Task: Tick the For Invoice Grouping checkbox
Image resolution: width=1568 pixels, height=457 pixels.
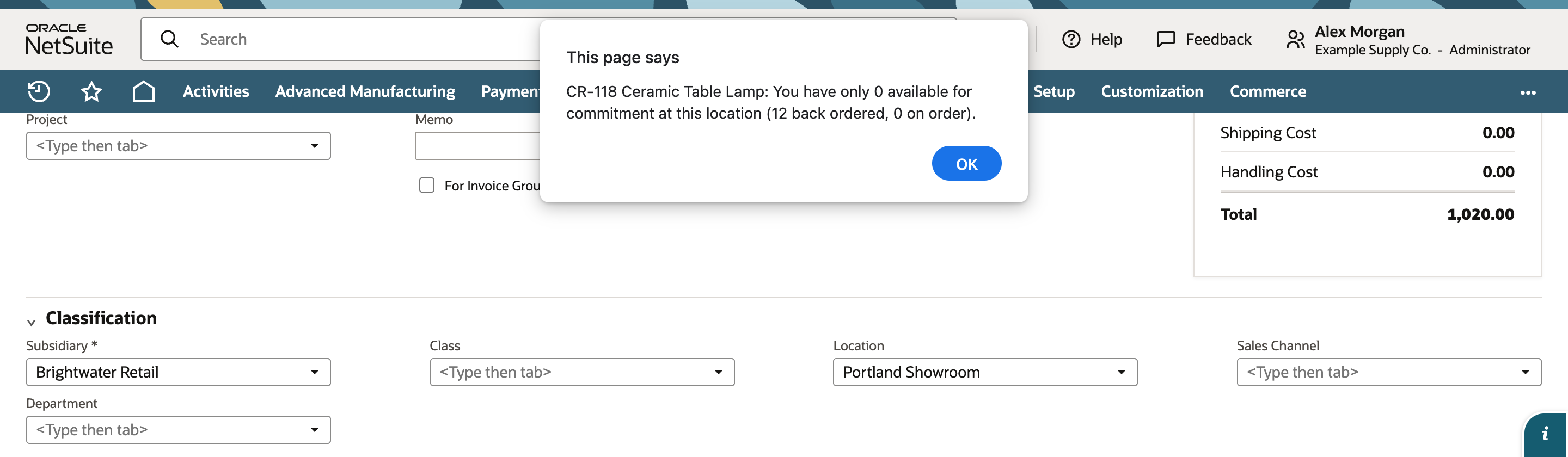Action: coord(427,185)
